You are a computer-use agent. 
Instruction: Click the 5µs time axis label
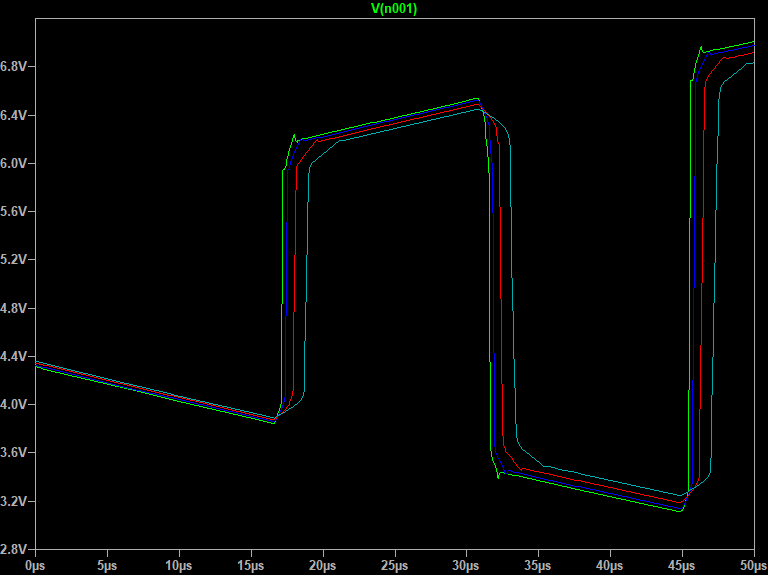coord(107,566)
